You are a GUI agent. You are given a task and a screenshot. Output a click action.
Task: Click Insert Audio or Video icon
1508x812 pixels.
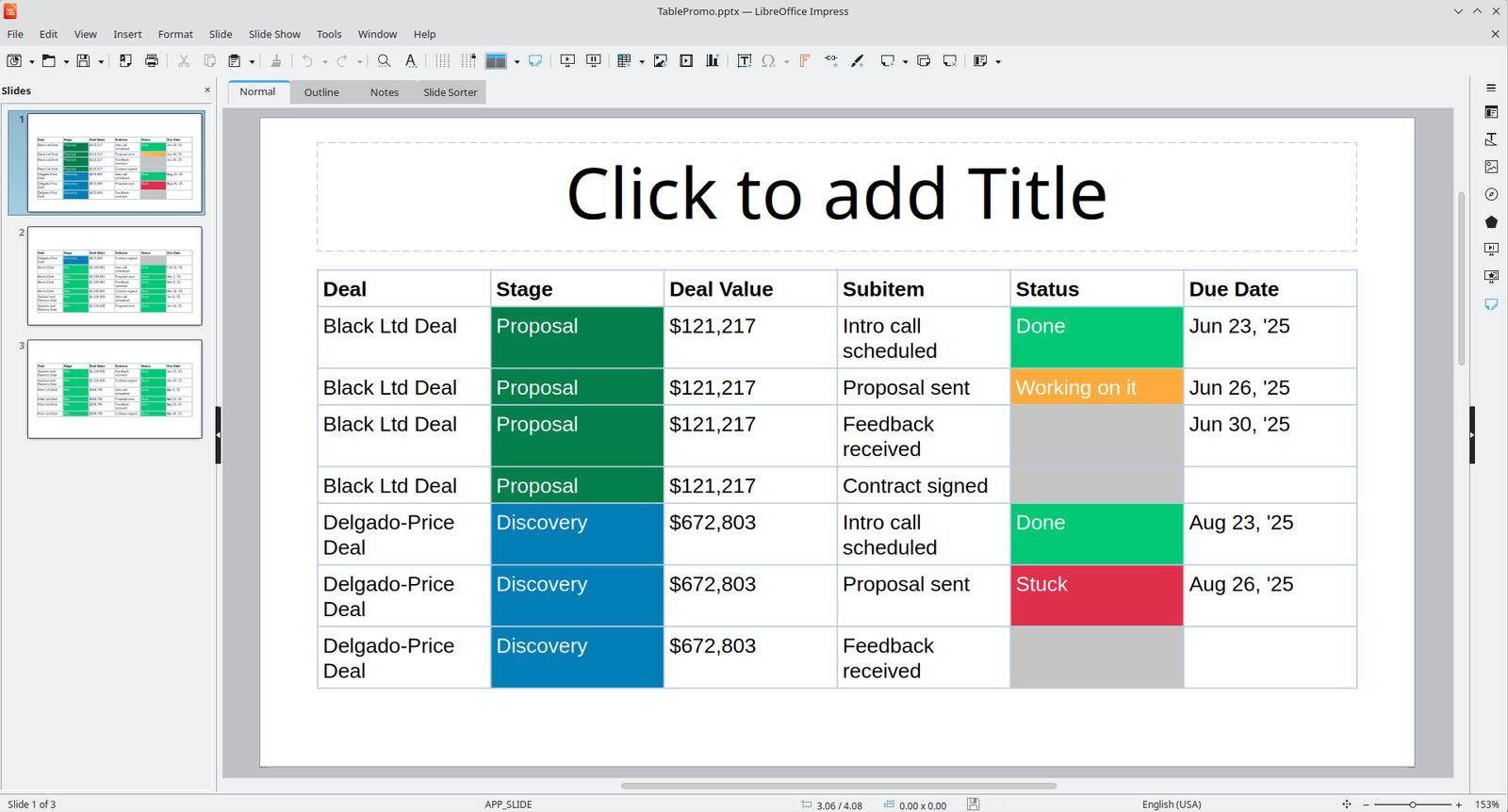(686, 60)
